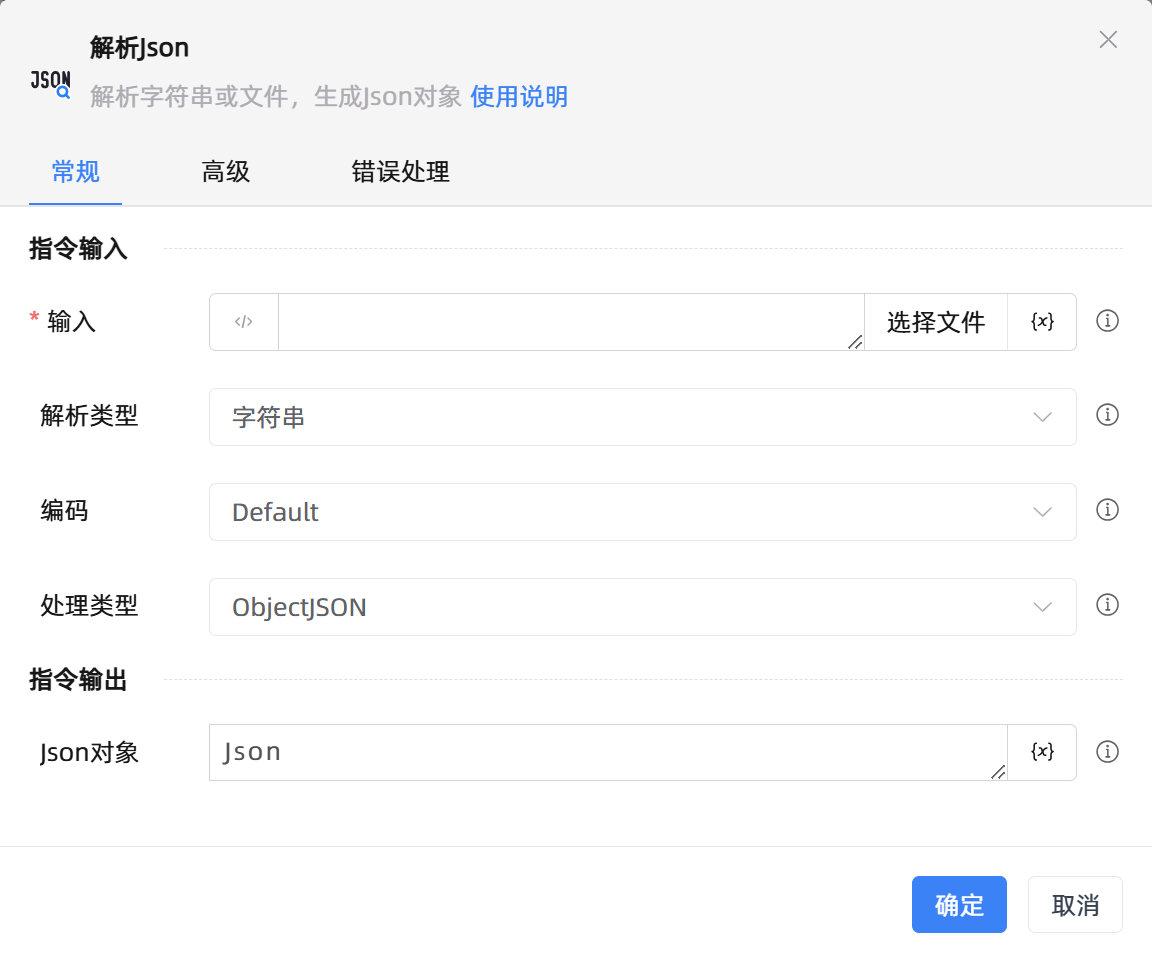Open info tooltip for 输入 field

[1107, 320]
